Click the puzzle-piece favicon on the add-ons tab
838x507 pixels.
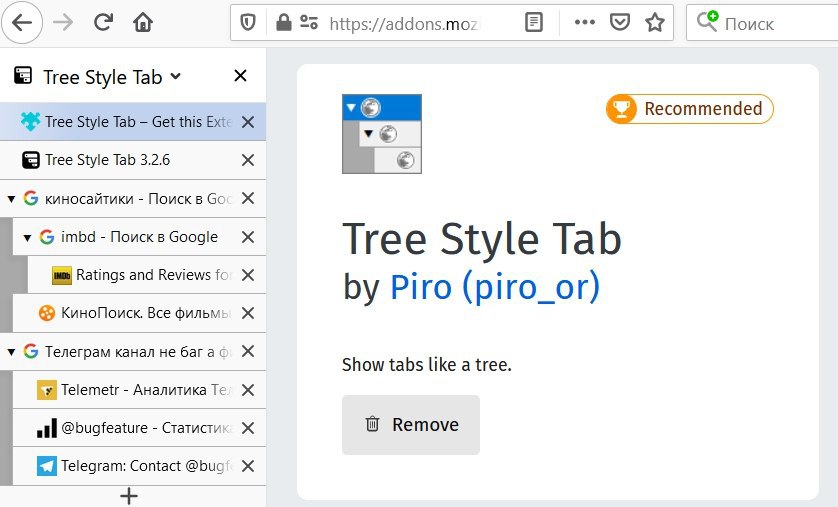pos(30,122)
